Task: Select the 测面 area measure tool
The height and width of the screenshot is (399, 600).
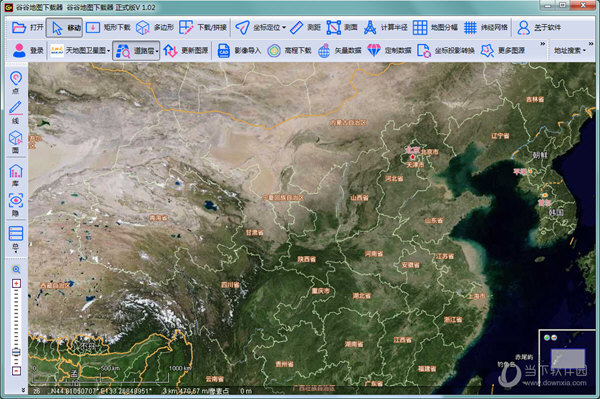Action: (x=341, y=28)
